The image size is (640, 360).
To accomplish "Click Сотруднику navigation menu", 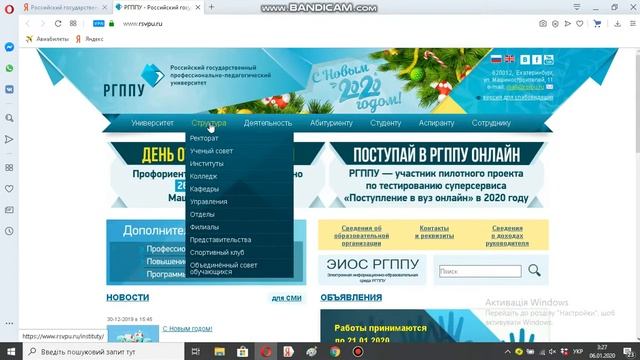I will coord(491,123).
